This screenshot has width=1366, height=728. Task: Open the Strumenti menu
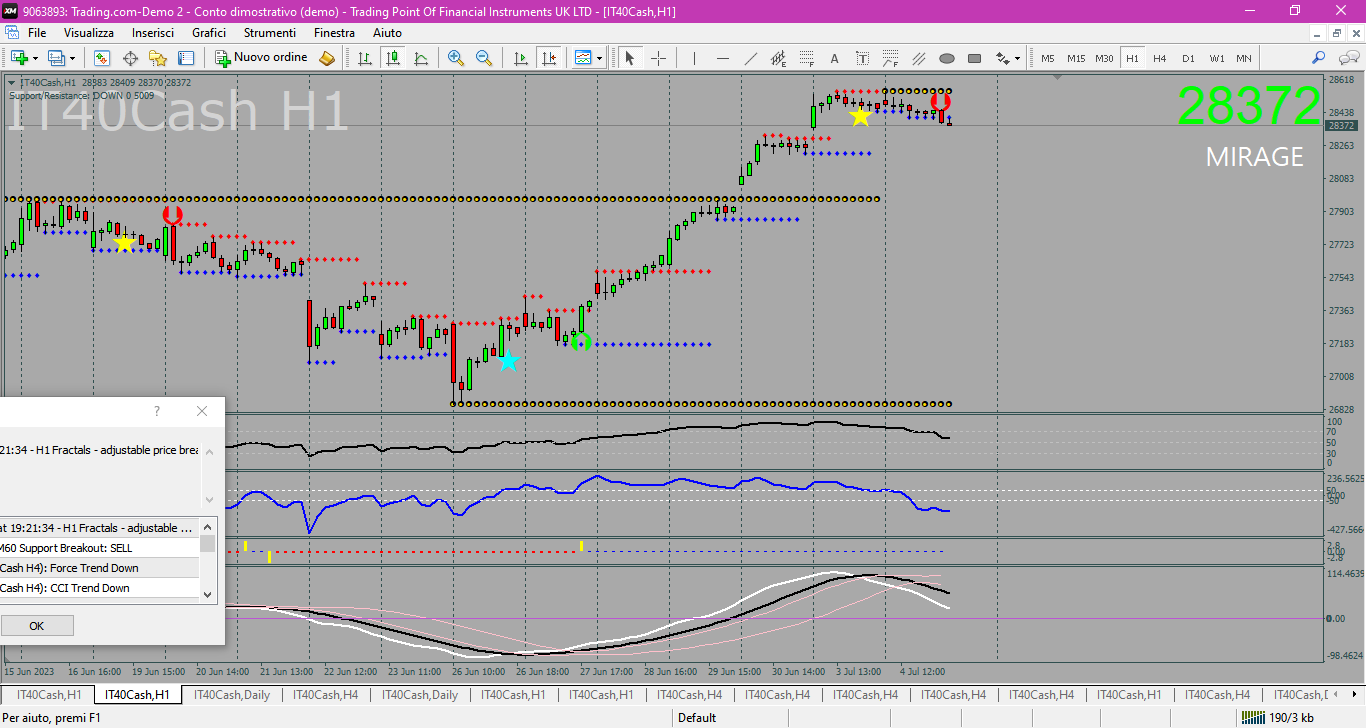pyautogui.click(x=269, y=33)
